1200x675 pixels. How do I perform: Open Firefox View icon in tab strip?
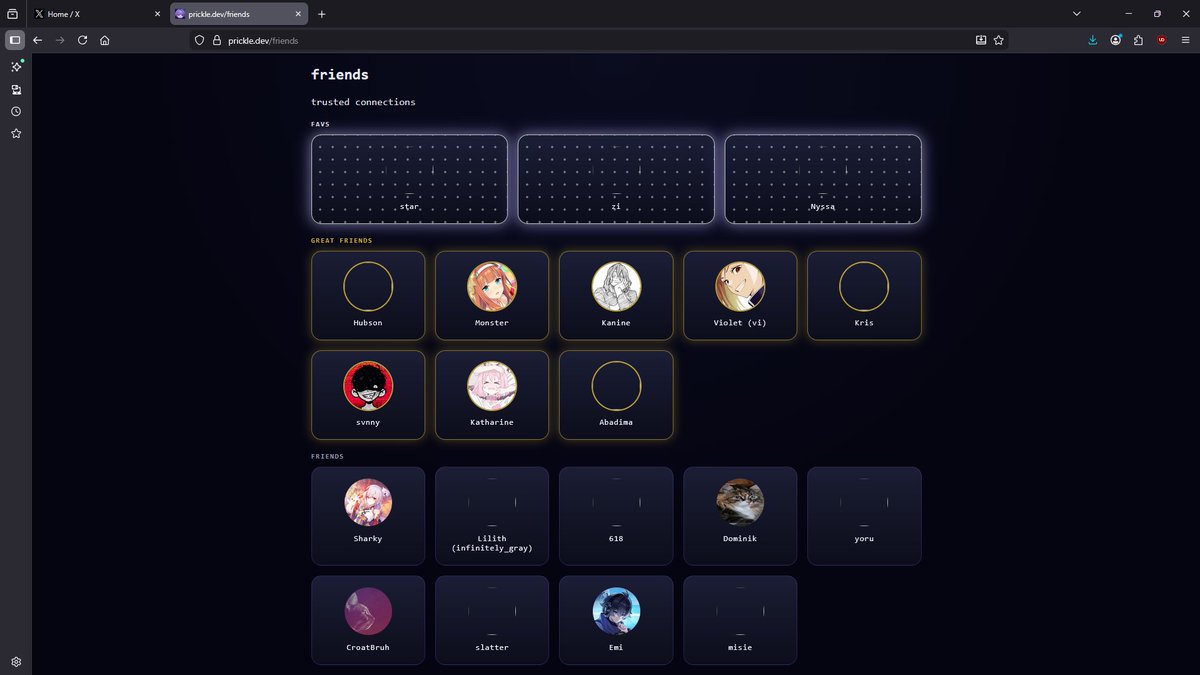13,14
